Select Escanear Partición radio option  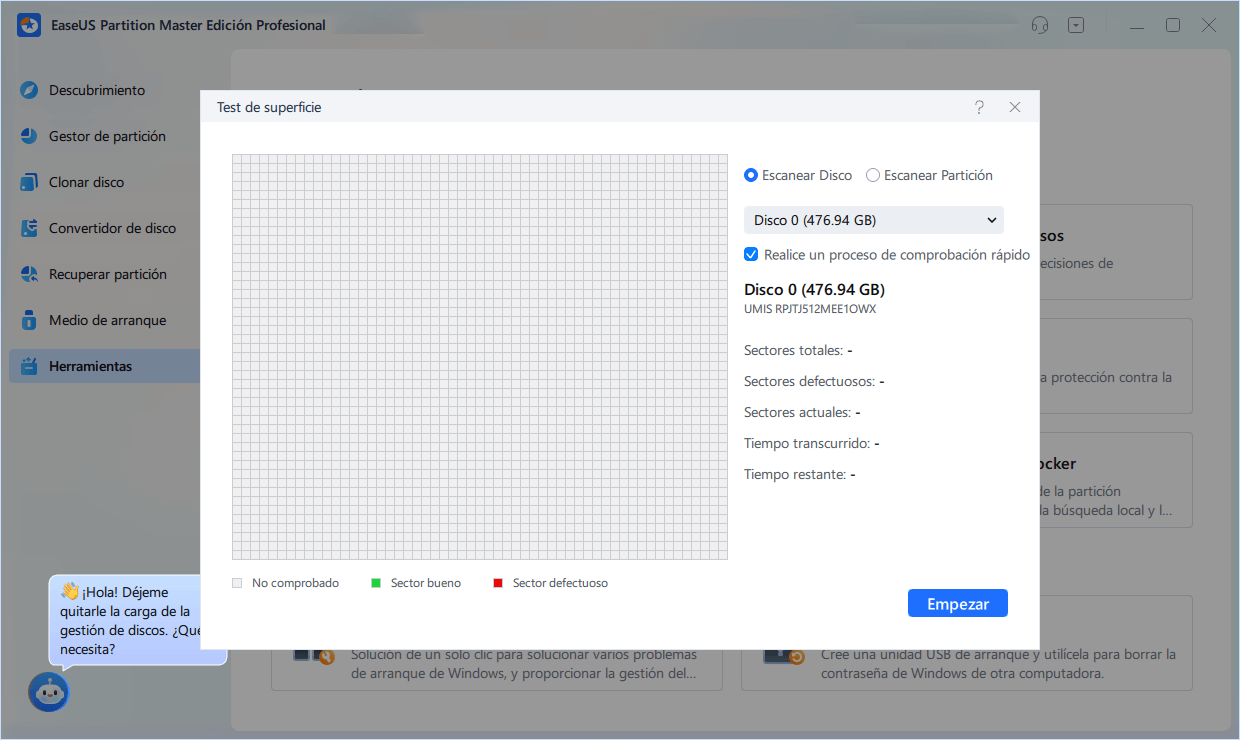[x=873, y=175]
